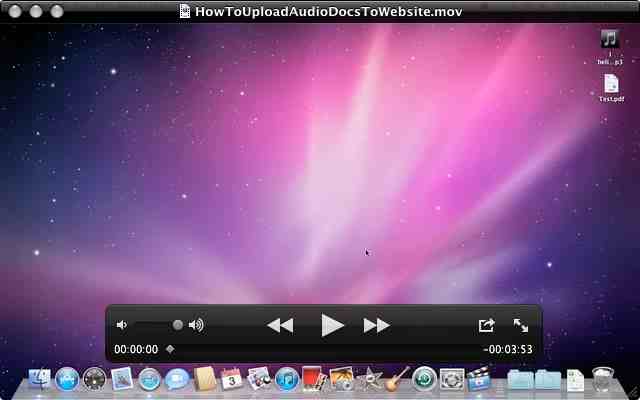This screenshot has width=640, height=400.
Task: Mute audio with the small speaker icon
Action: [x=121, y=325]
